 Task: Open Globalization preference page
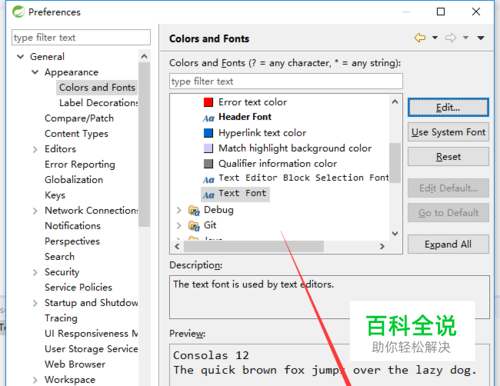pos(74,180)
